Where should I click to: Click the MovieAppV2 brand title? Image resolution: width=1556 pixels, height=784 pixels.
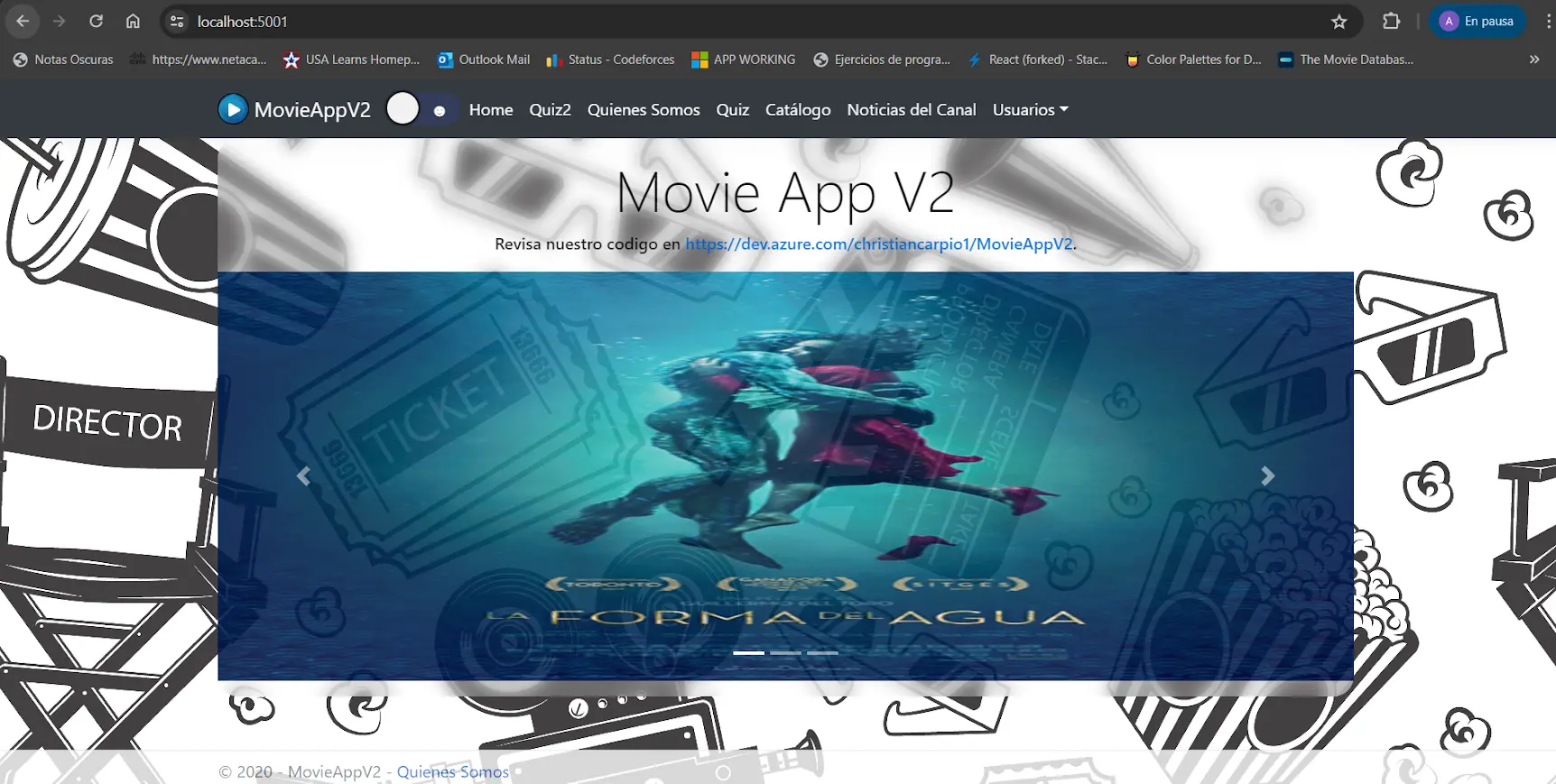312,110
